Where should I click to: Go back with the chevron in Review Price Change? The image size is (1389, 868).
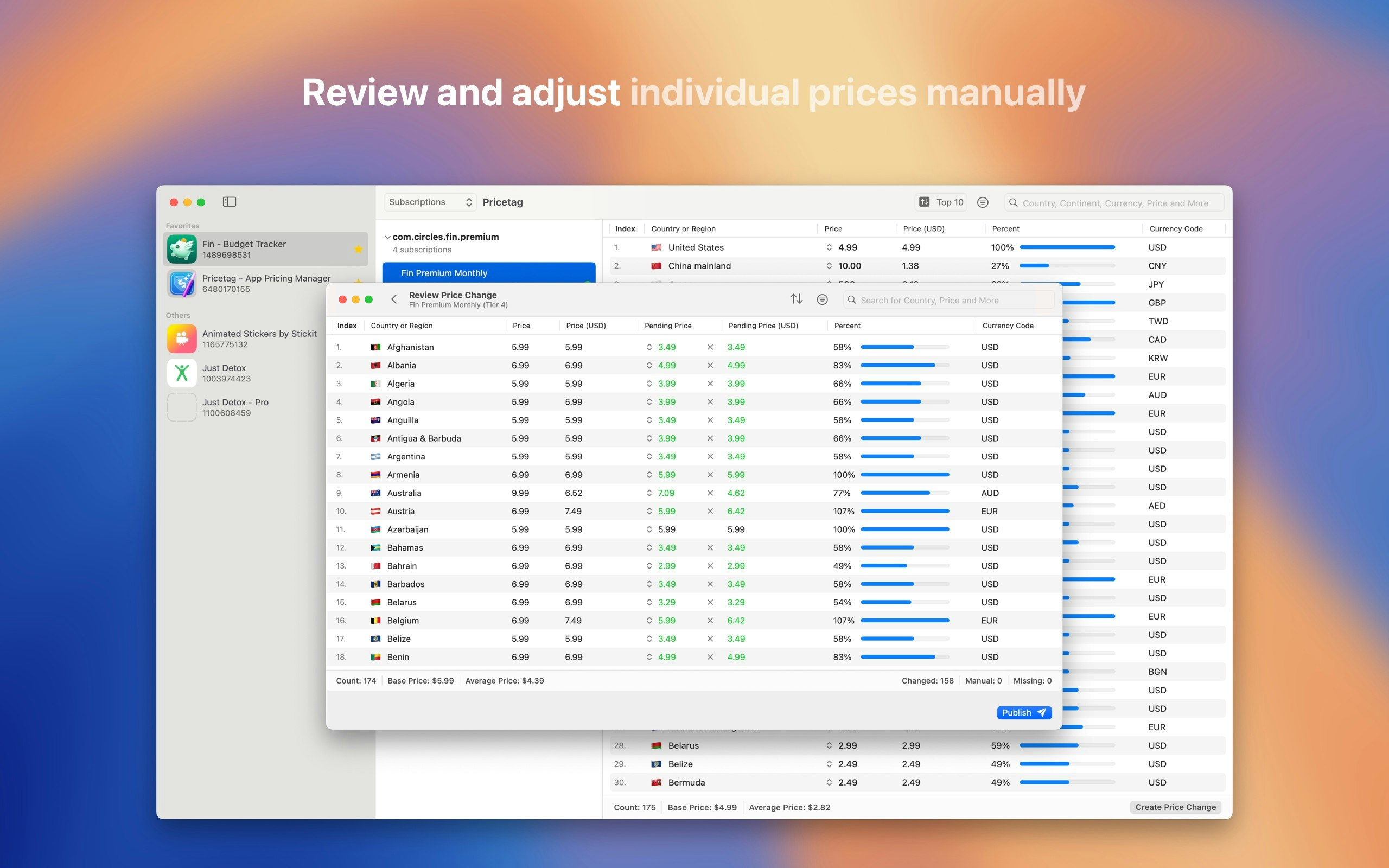pyautogui.click(x=394, y=299)
